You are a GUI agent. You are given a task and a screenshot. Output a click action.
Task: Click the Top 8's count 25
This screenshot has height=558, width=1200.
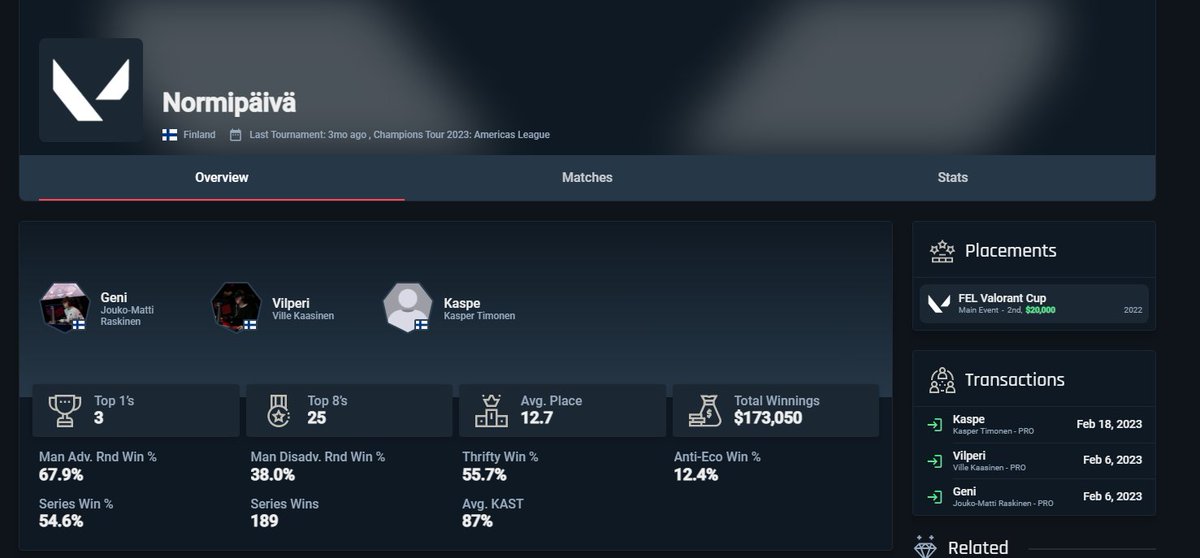point(316,418)
